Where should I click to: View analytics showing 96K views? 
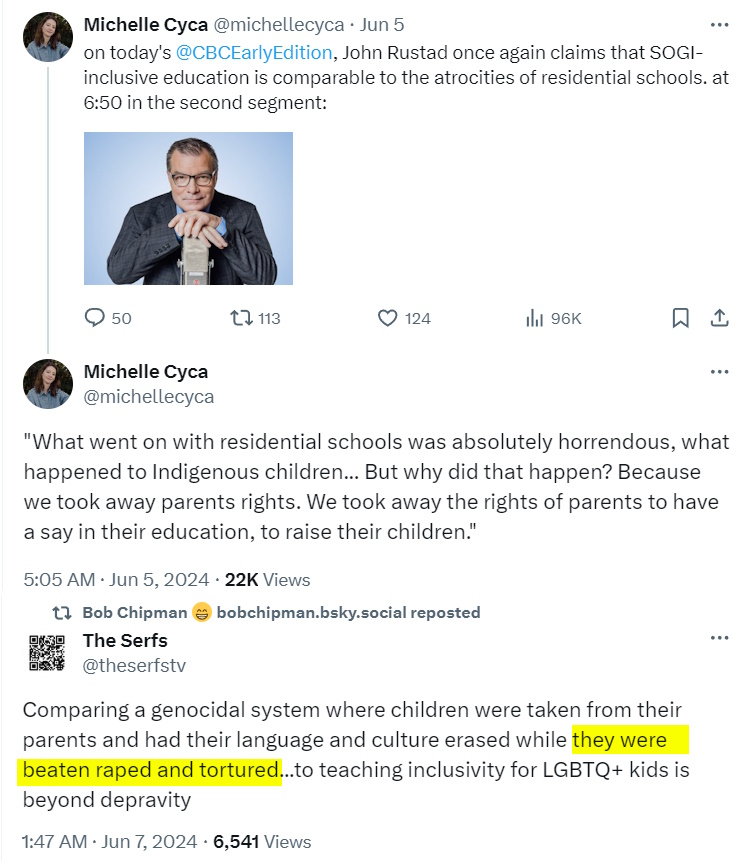point(535,318)
